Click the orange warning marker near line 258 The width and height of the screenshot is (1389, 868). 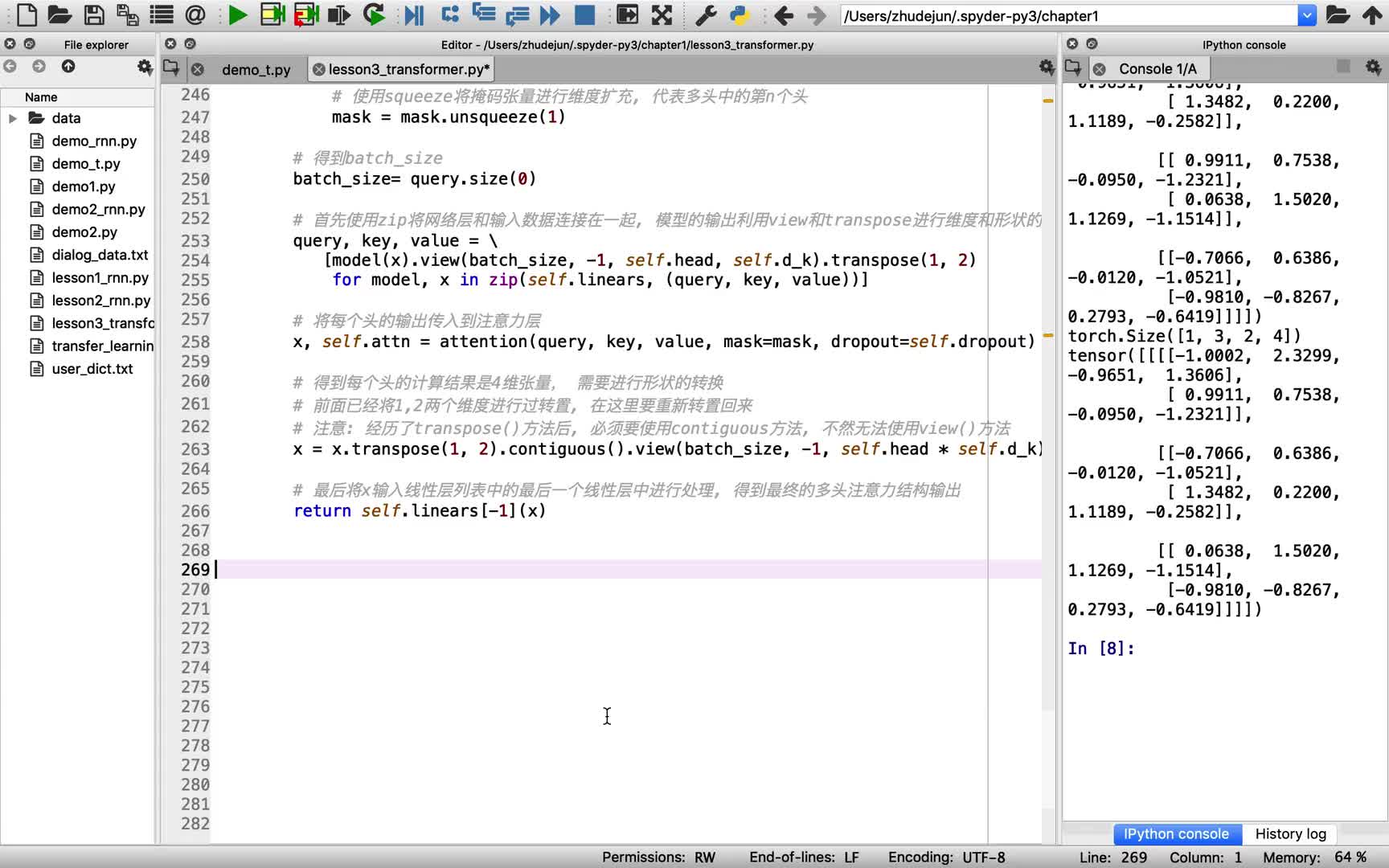[x=1048, y=335]
